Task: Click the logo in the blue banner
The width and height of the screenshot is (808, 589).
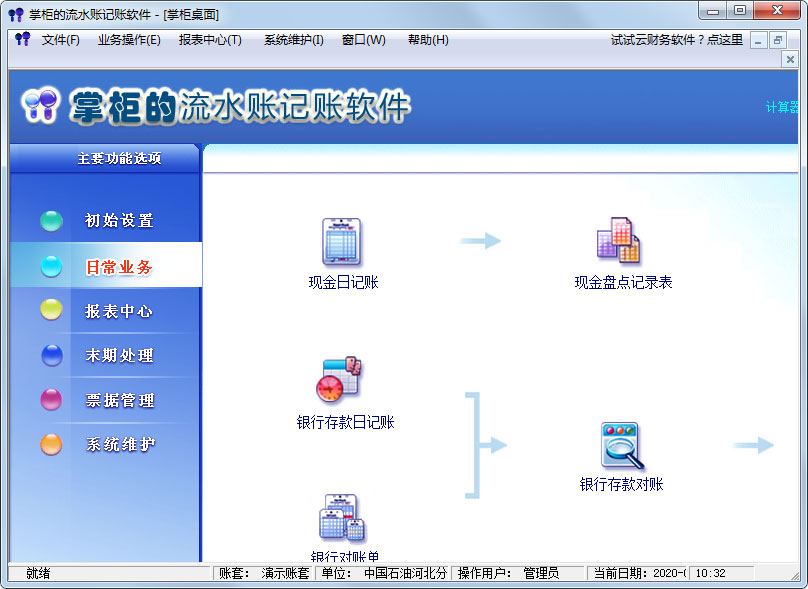Action: pyautogui.click(x=40, y=105)
